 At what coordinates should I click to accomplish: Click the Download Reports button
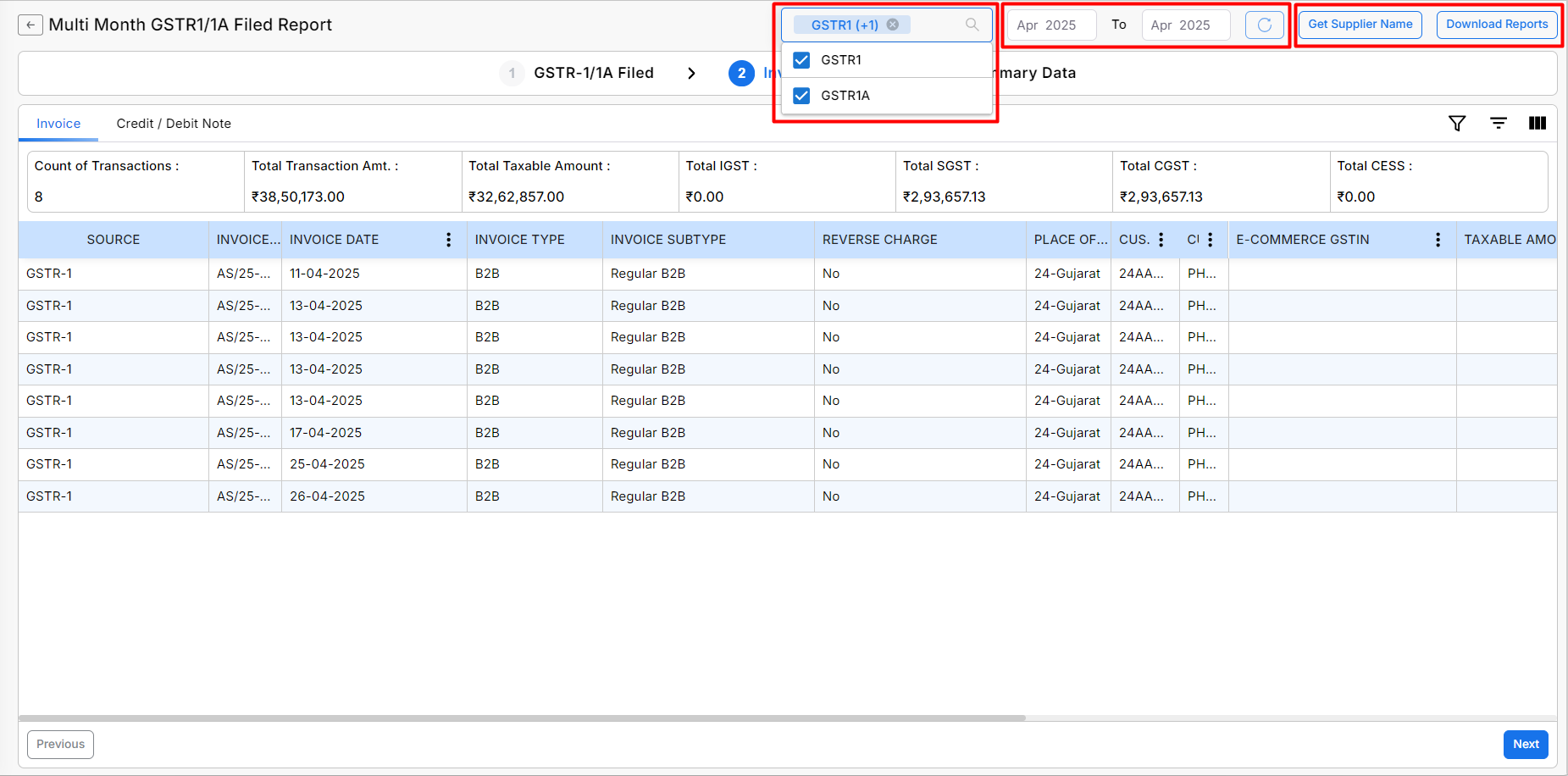1496,25
